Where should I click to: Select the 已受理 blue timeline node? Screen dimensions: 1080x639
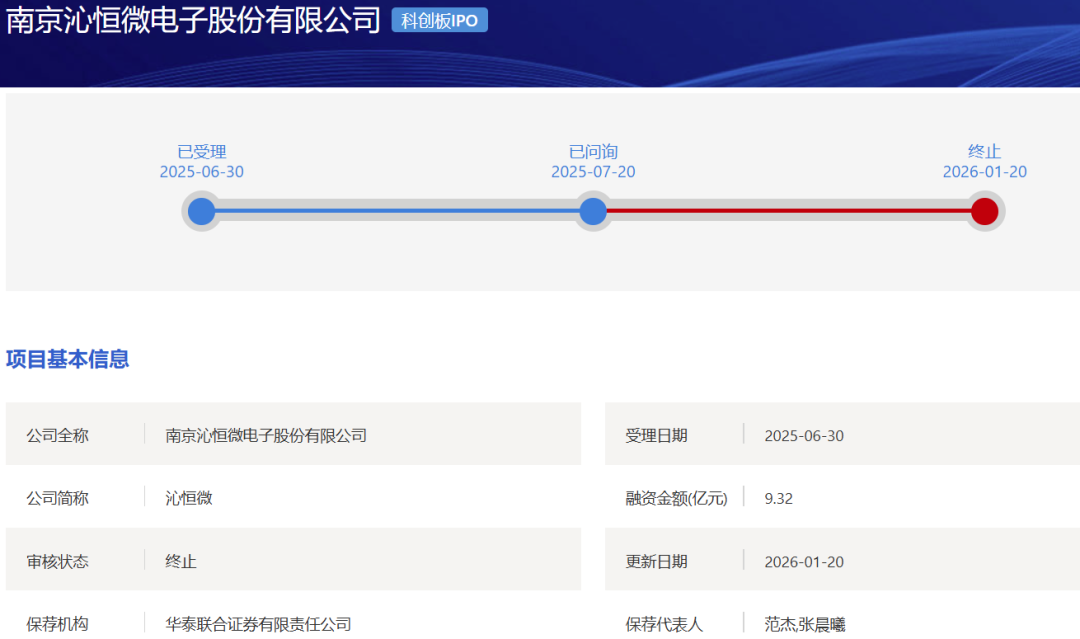[x=202, y=211]
